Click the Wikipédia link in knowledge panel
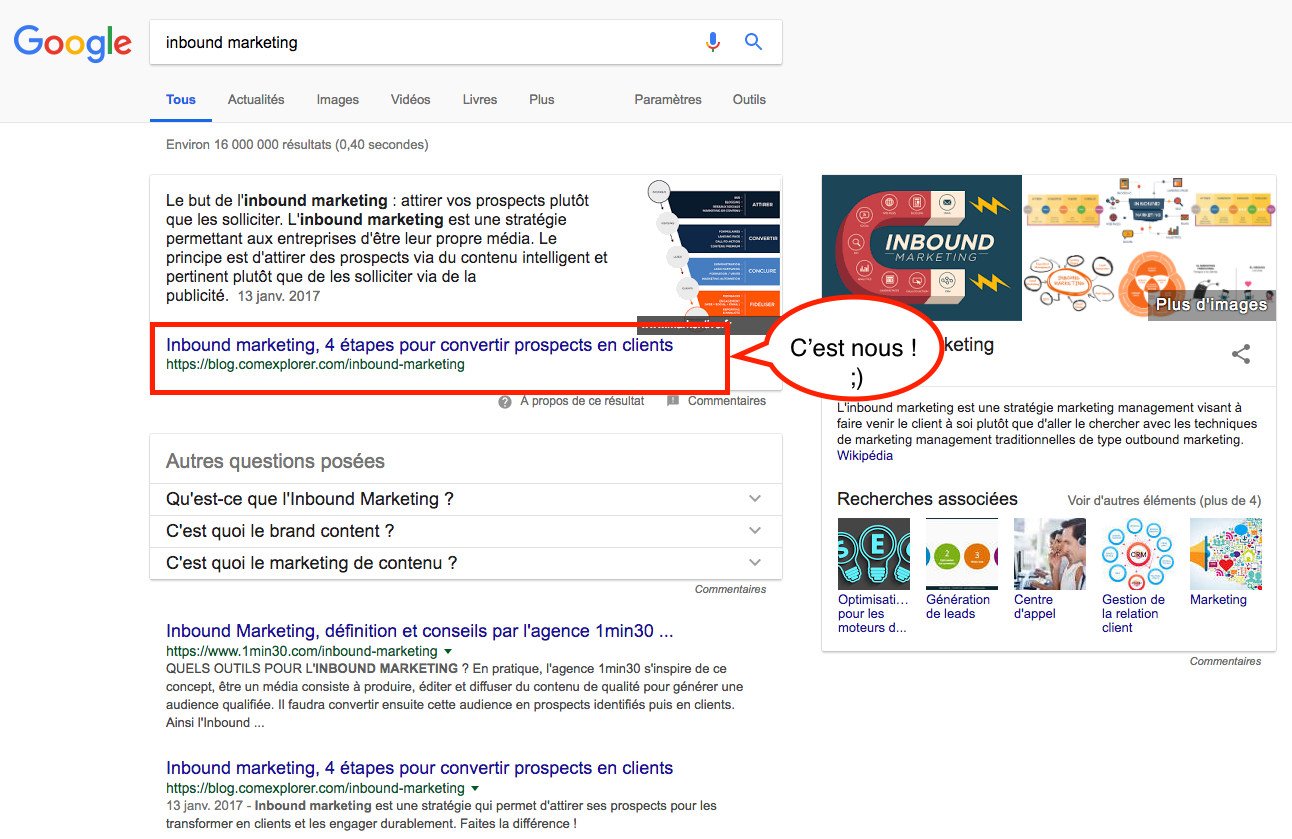1292x839 pixels. 865,455
